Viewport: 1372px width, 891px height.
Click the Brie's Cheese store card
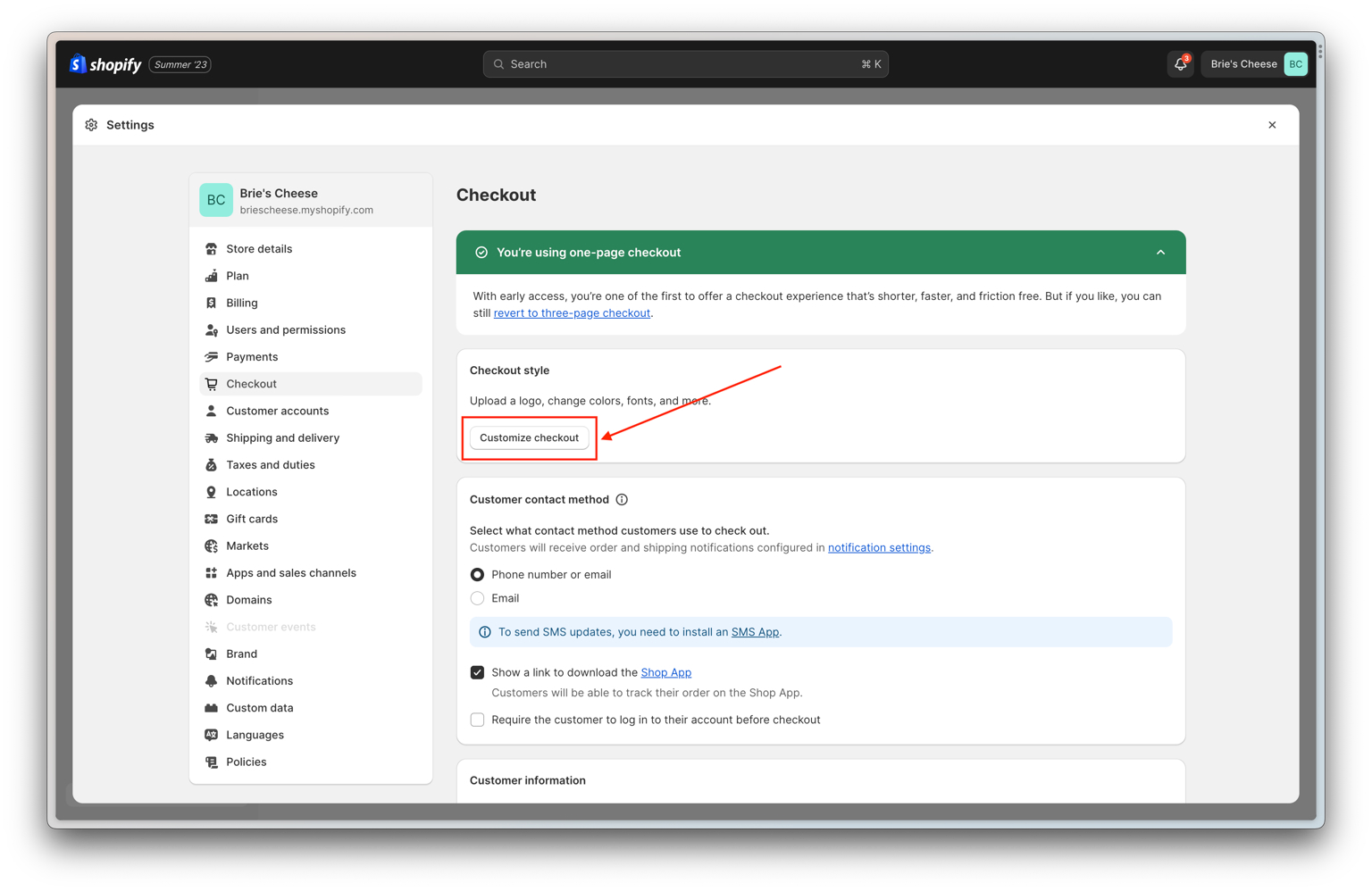click(311, 201)
